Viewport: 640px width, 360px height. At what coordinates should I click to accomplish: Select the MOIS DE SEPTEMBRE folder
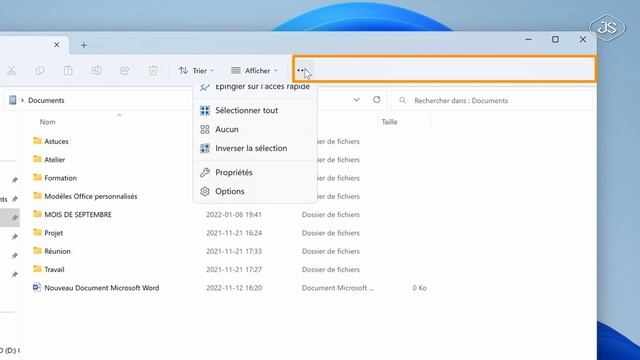click(x=78, y=215)
